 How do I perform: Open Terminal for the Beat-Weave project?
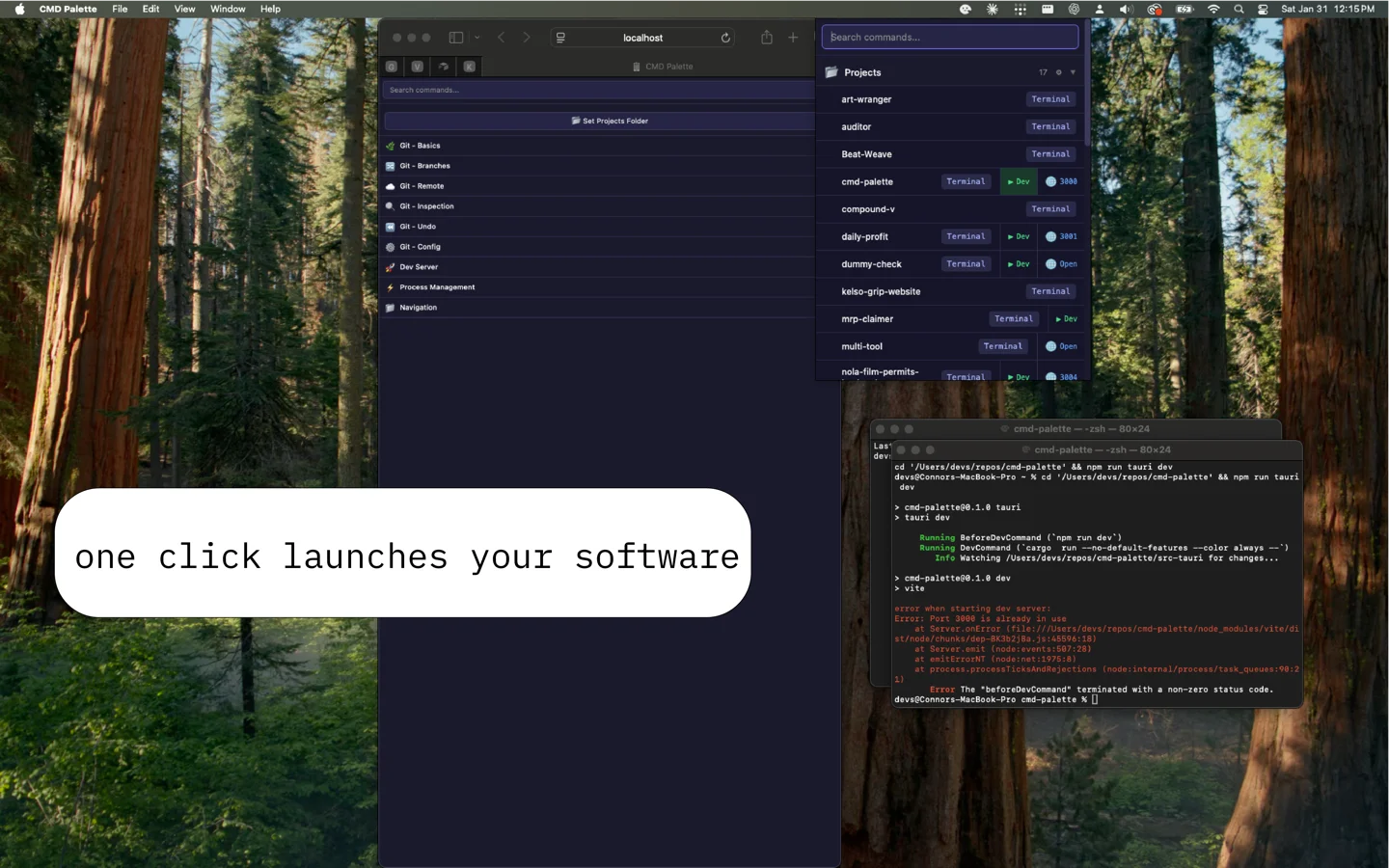(1050, 153)
